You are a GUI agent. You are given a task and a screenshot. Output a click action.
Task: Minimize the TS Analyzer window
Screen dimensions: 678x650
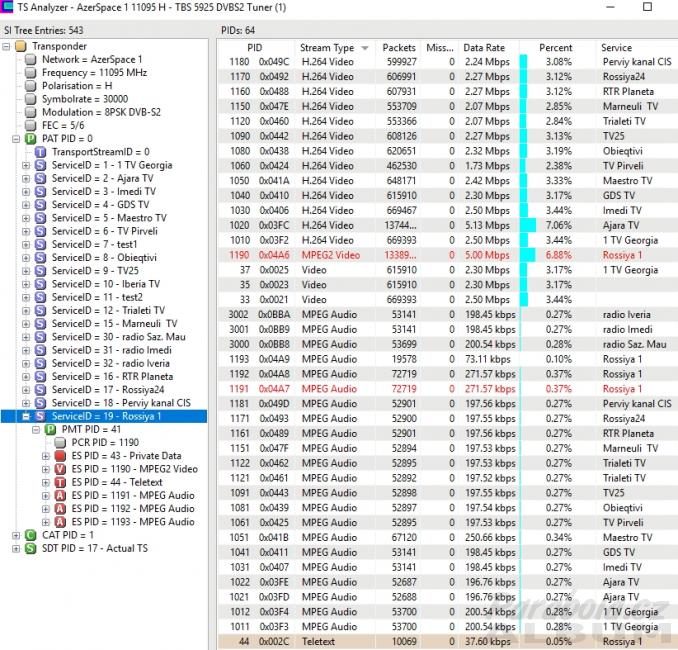coord(611,7)
